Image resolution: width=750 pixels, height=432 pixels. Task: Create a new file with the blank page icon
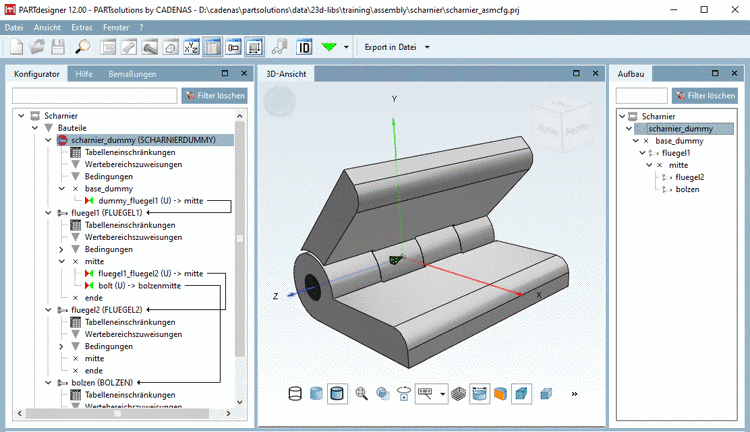pyautogui.click(x=16, y=47)
